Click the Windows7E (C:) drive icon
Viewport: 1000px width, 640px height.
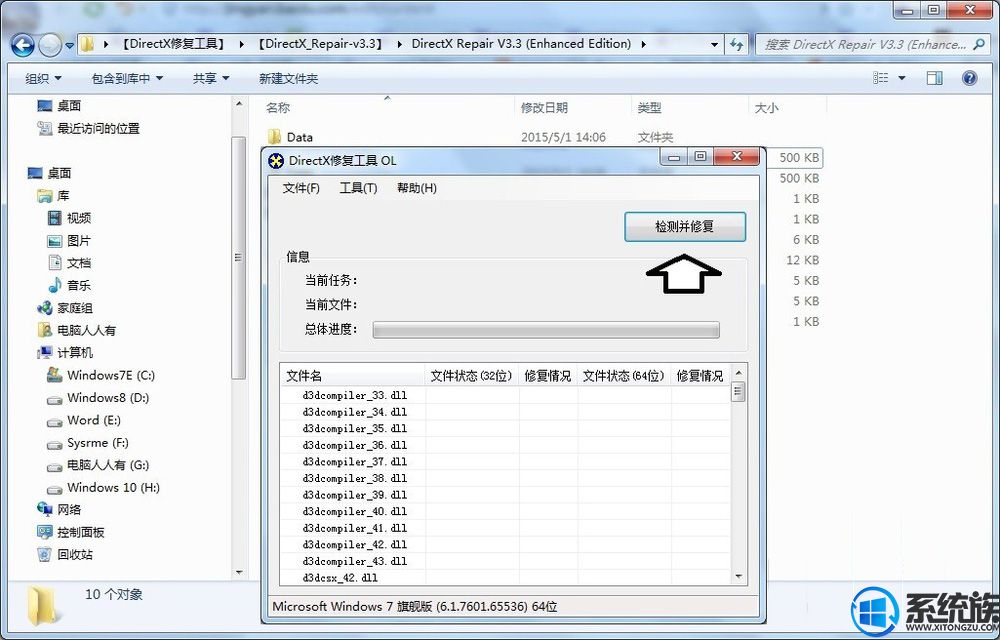click(x=55, y=375)
